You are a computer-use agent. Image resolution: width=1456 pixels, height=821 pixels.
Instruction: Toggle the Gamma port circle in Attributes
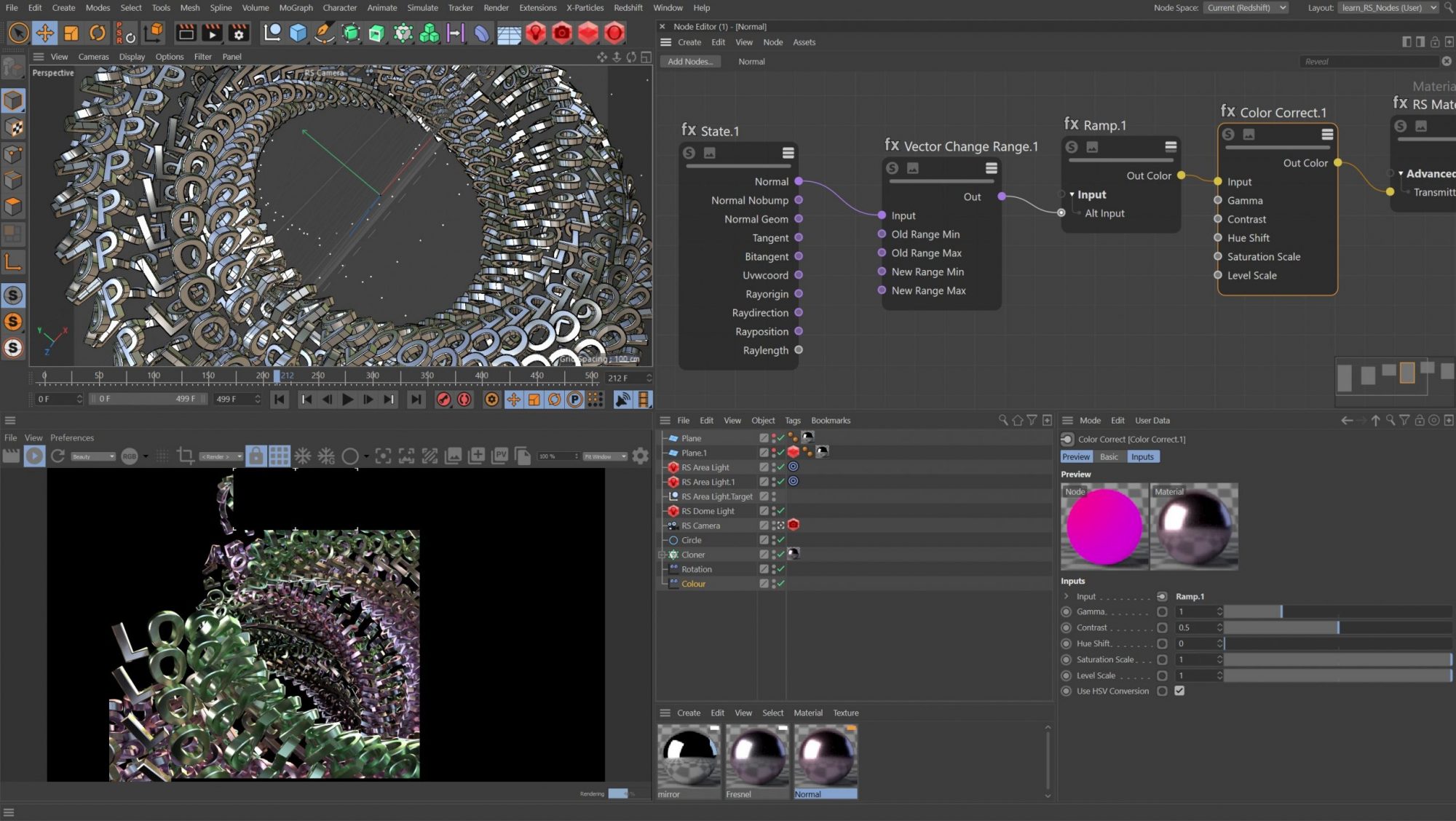click(x=1162, y=611)
